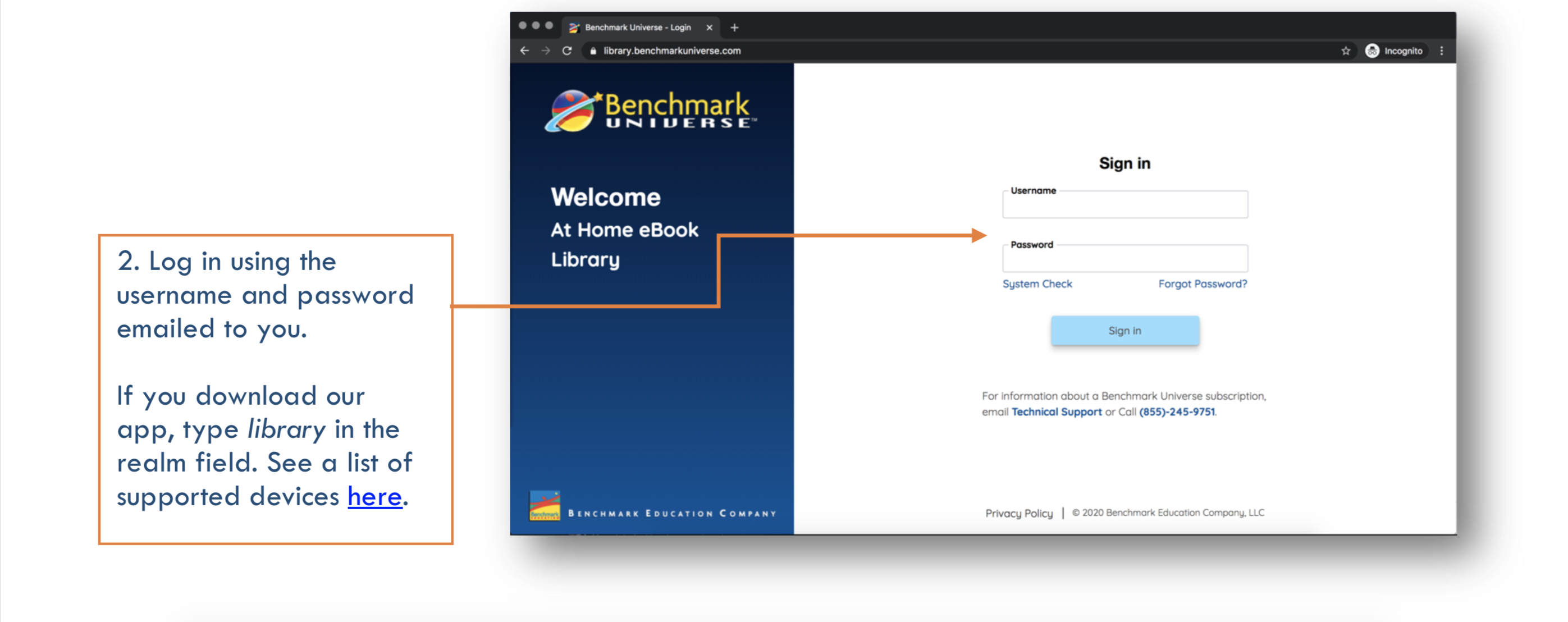
Task: Close the Benchmark Universe - Login tab
Action: [709, 28]
